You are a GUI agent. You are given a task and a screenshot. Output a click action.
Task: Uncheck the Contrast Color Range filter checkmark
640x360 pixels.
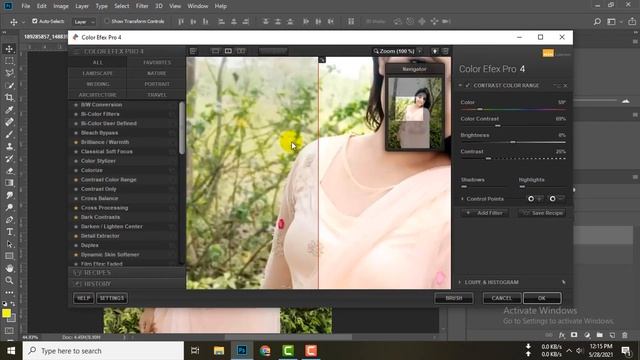coord(468,85)
